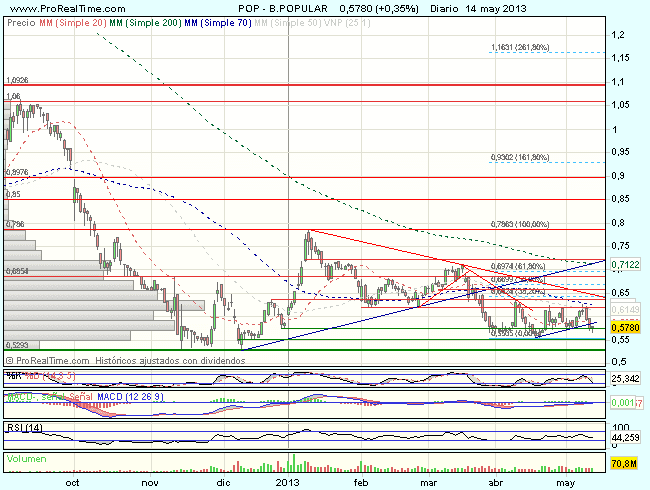Viewport: 650px width, 490px height.
Task: Click the 25,342 oscillator value label
Action: click(626, 379)
